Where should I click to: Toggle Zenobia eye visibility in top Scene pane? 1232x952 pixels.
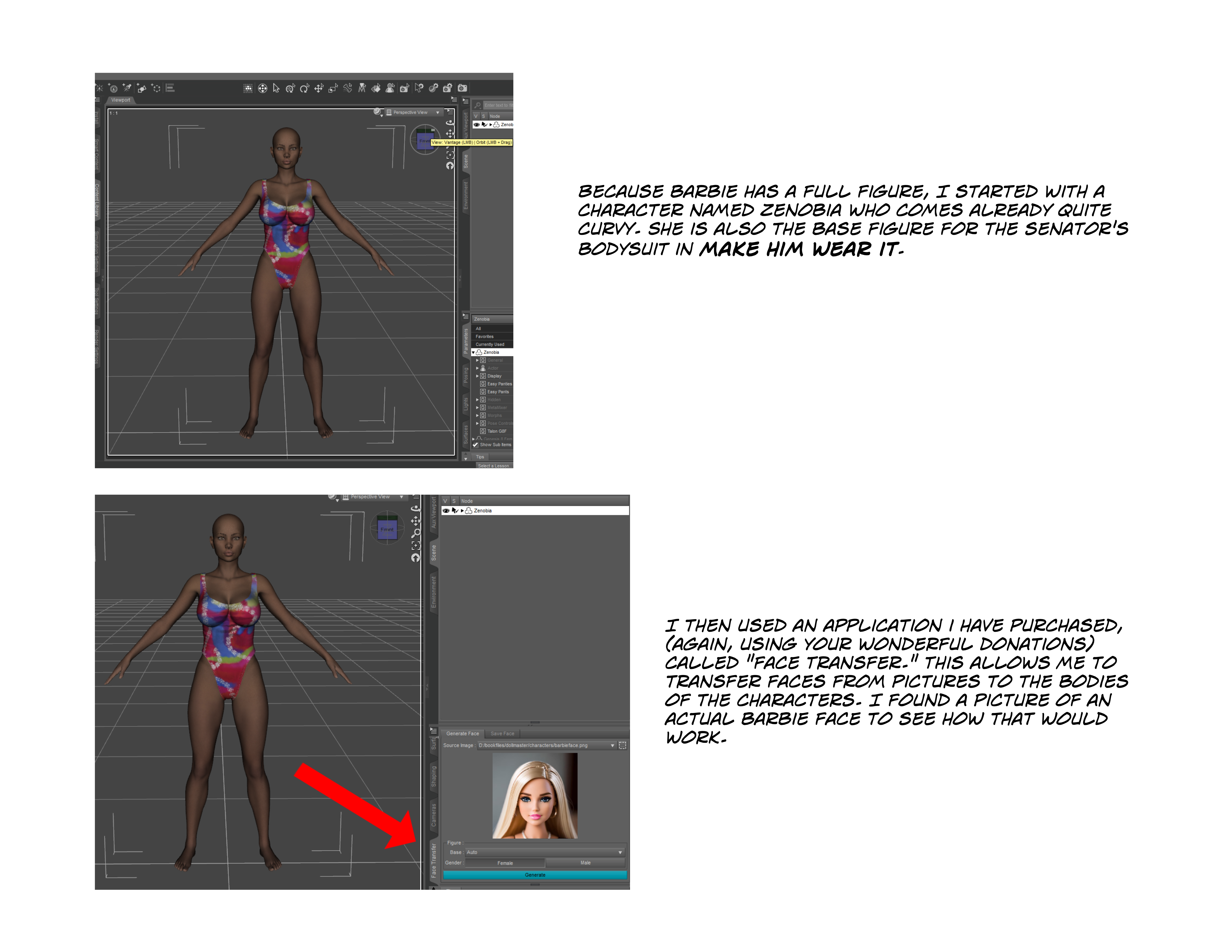pos(477,125)
